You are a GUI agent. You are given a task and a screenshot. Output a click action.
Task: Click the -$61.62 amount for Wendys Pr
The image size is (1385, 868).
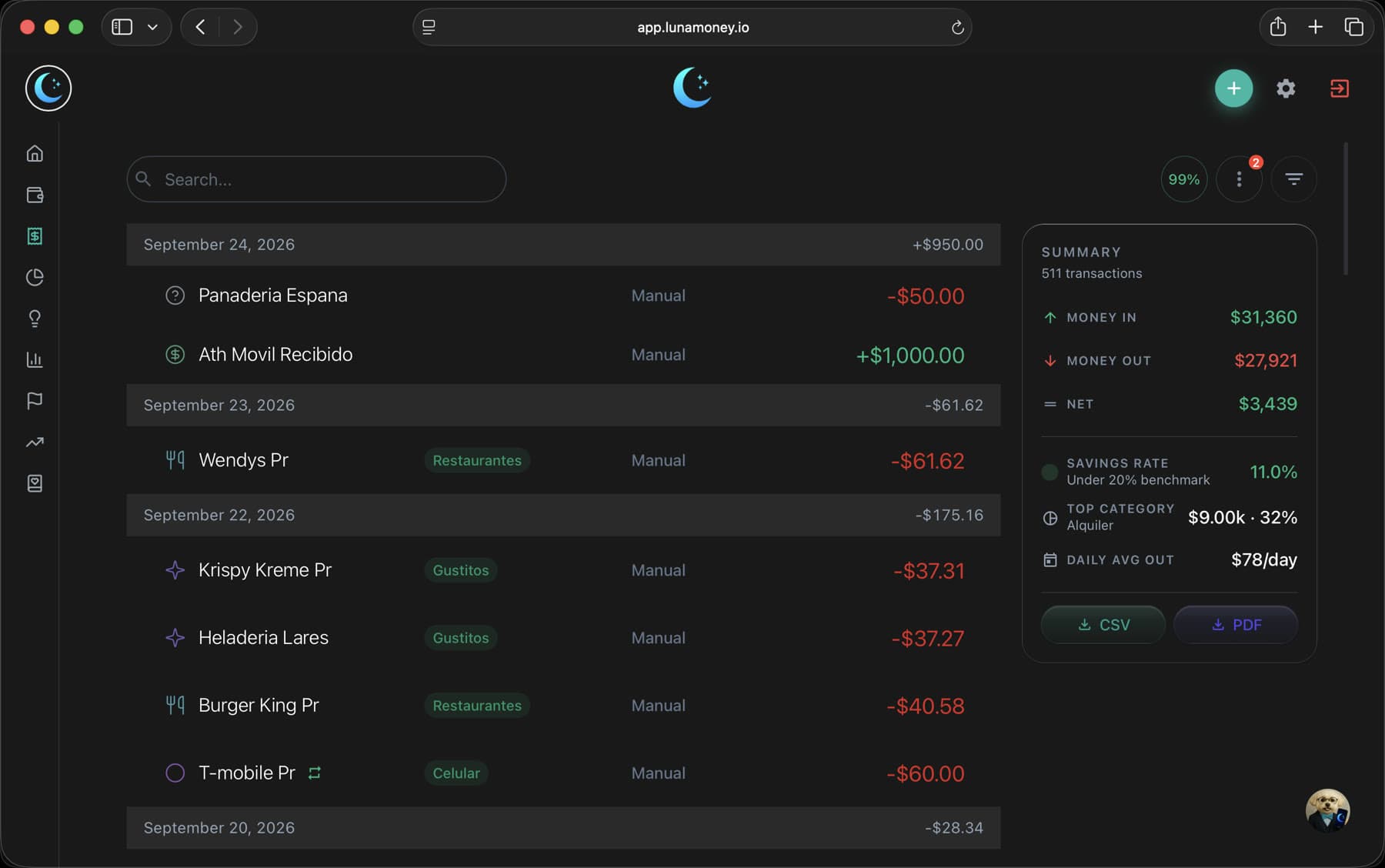[x=927, y=461]
